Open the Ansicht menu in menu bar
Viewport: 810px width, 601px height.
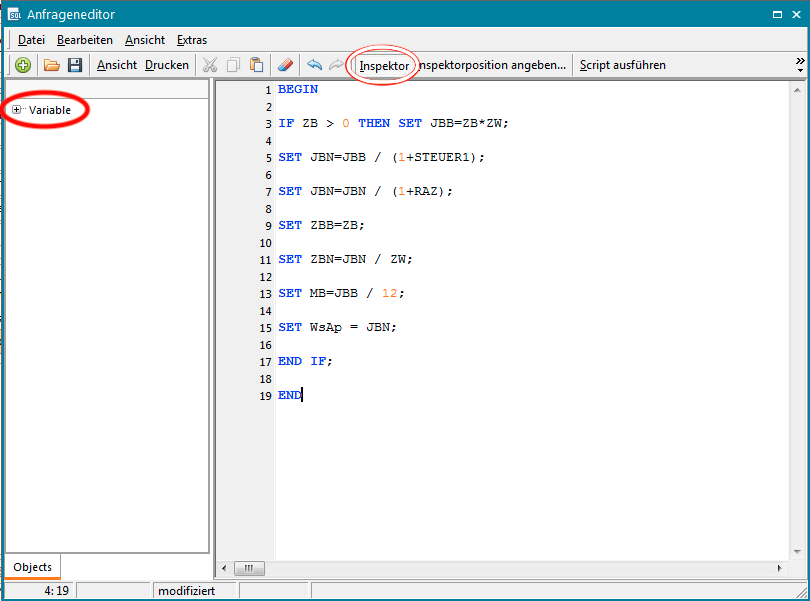[145, 40]
